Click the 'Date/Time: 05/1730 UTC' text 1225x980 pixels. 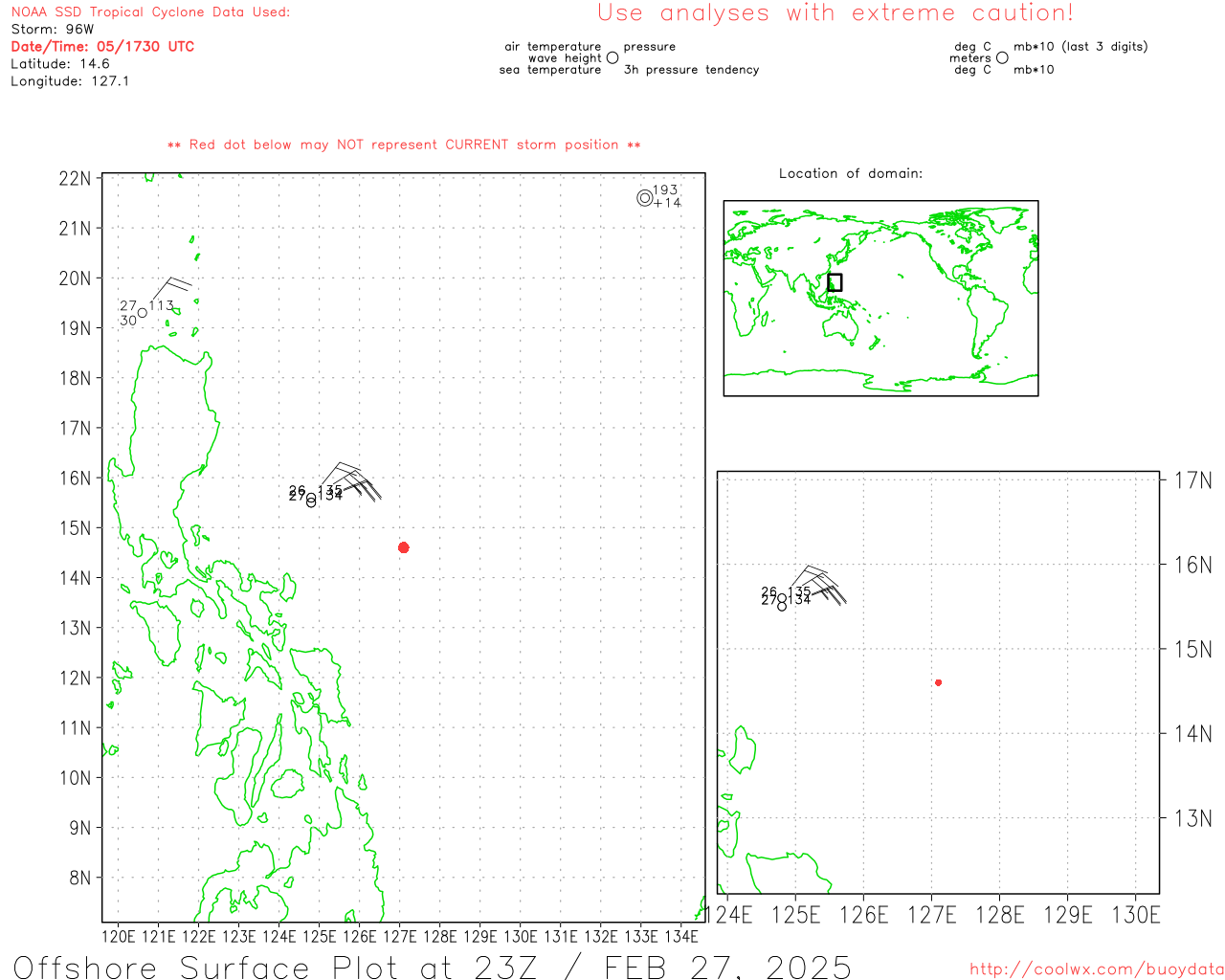coord(102,47)
